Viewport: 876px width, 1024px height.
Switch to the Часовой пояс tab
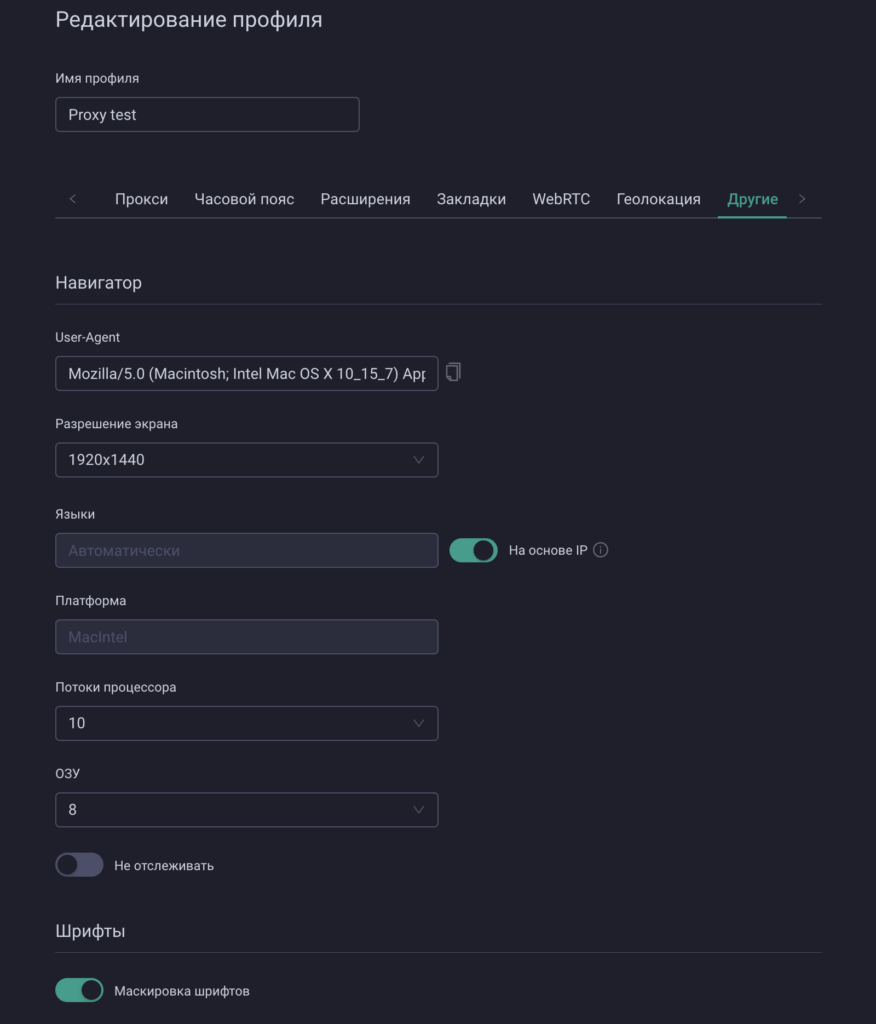[244, 199]
